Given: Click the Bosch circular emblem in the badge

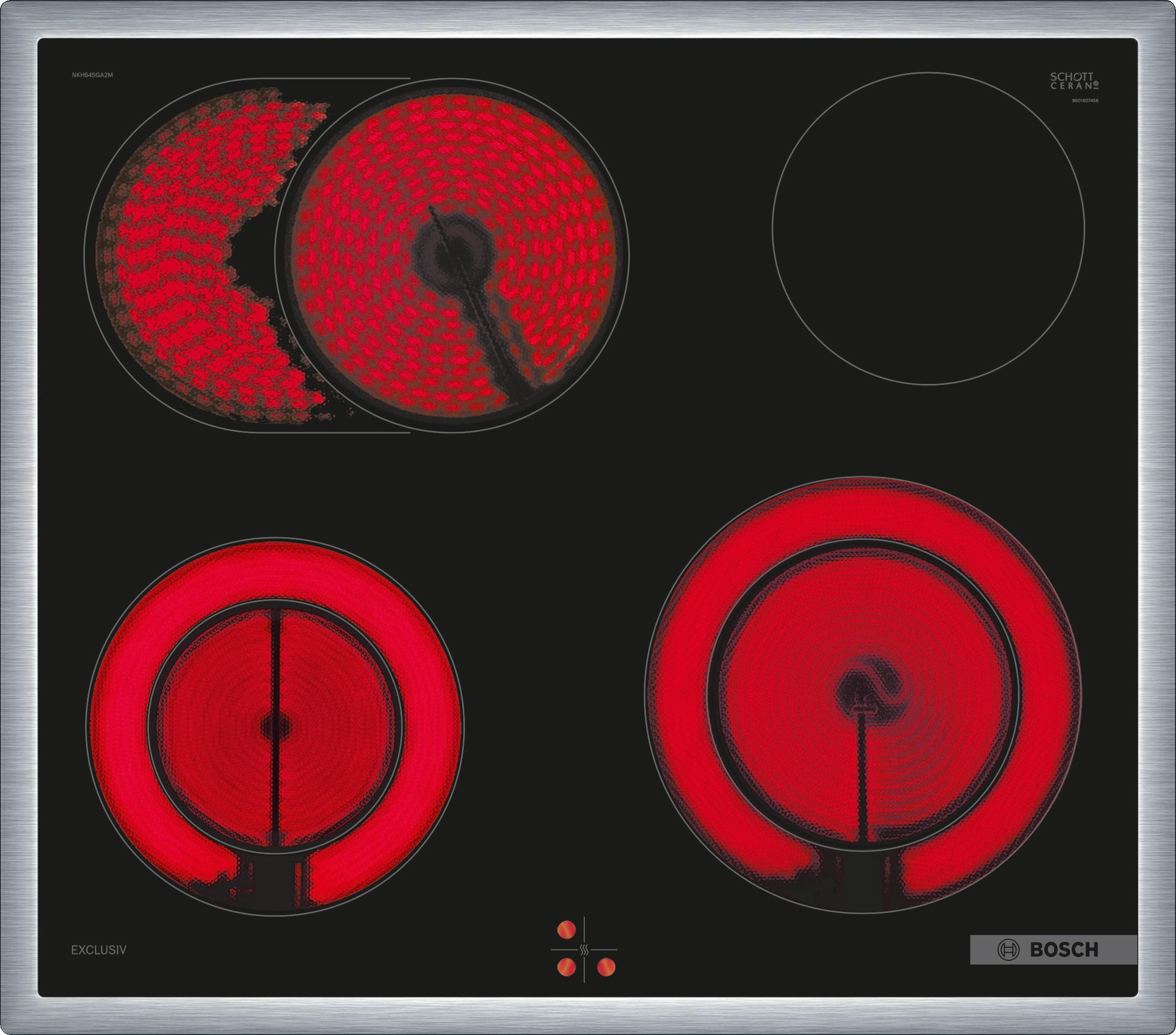Looking at the screenshot, I should (1008, 950).
